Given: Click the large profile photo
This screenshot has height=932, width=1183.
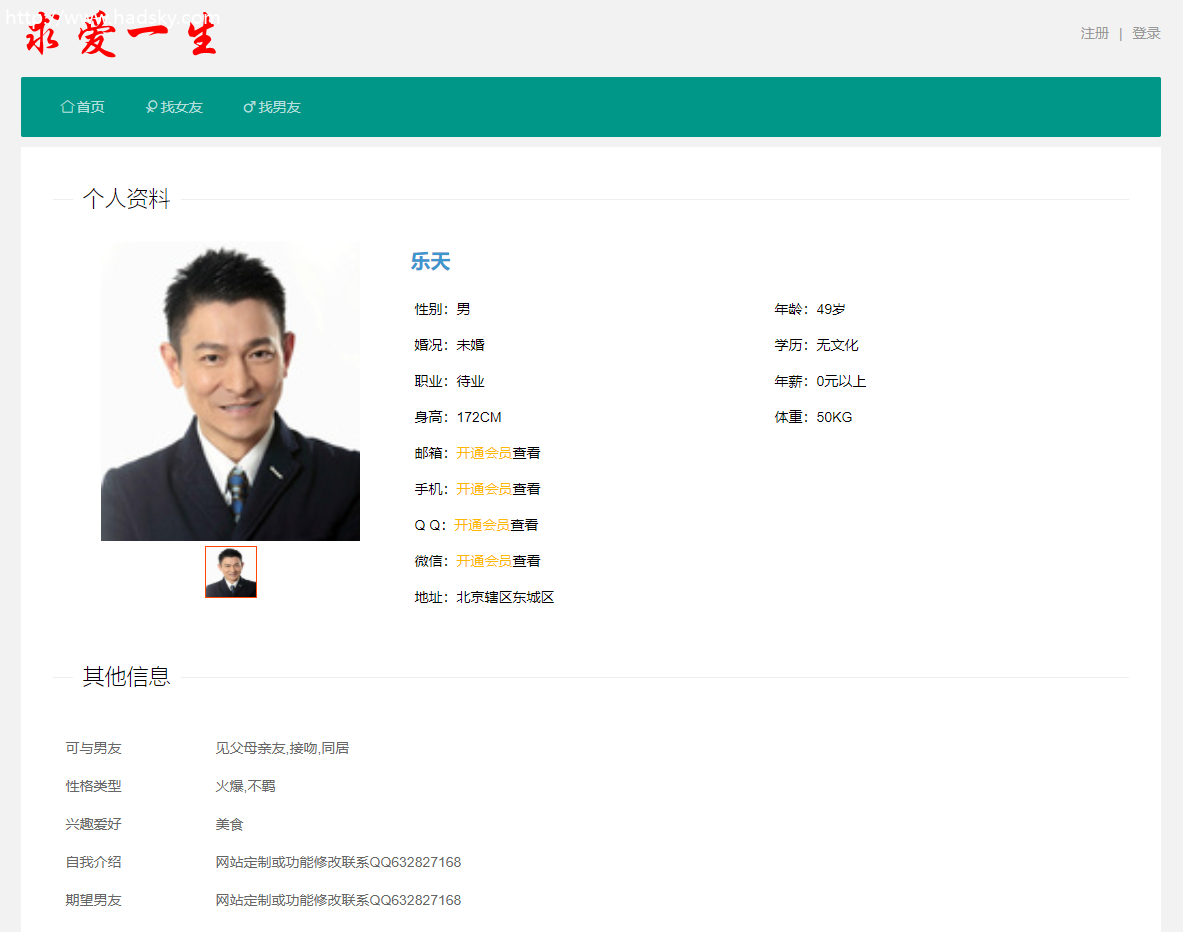Looking at the screenshot, I should 230,391.
